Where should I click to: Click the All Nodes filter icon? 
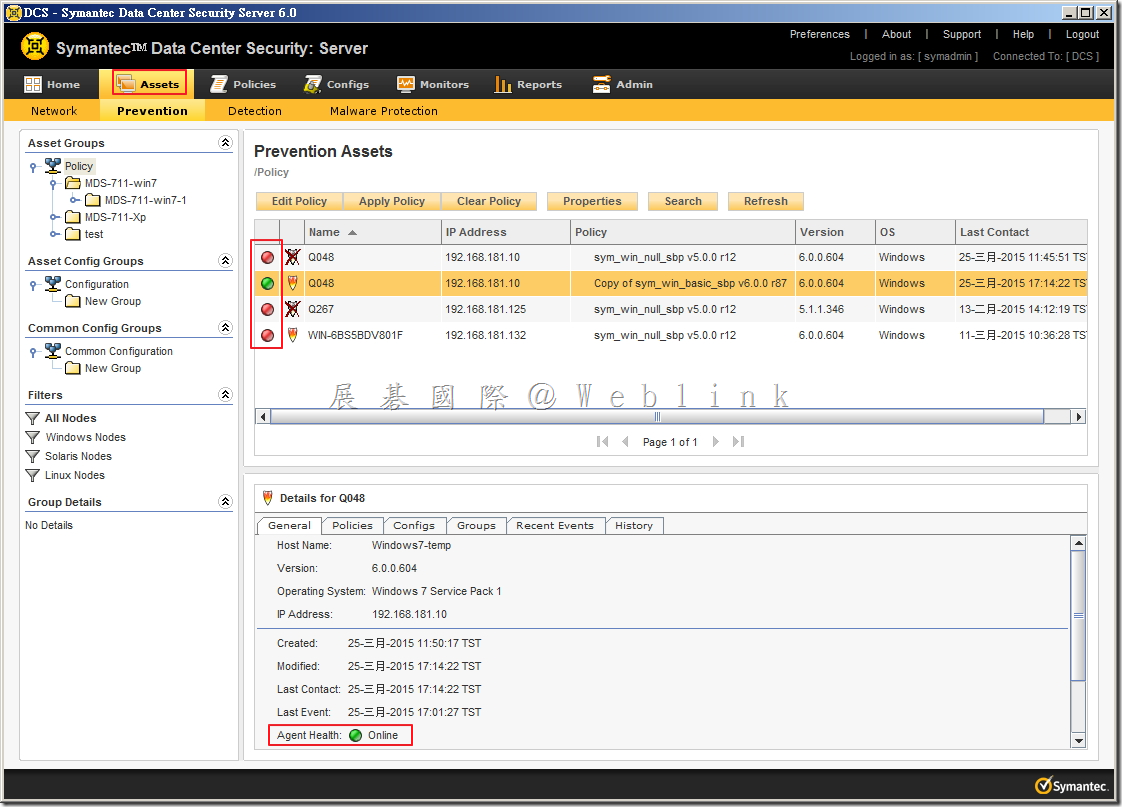coord(33,419)
